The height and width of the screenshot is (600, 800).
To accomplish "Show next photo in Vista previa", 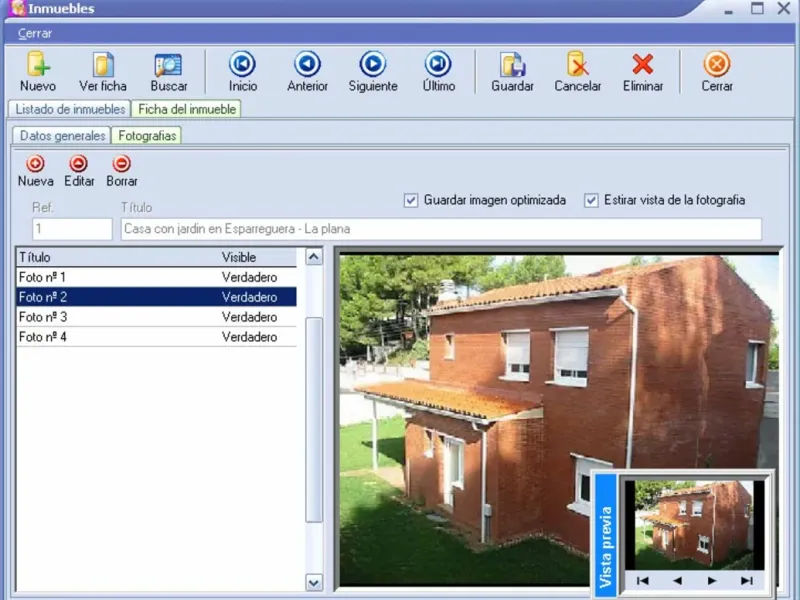I will point(712,581).
